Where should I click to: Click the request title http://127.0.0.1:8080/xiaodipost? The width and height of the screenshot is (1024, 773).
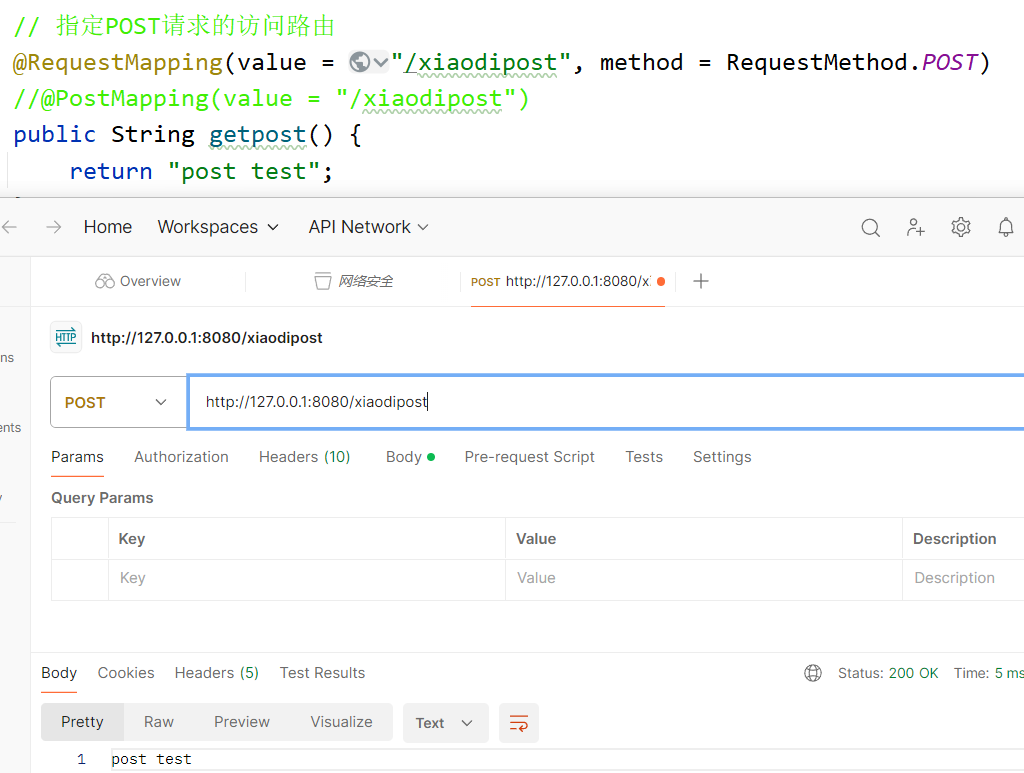point(206,338)
